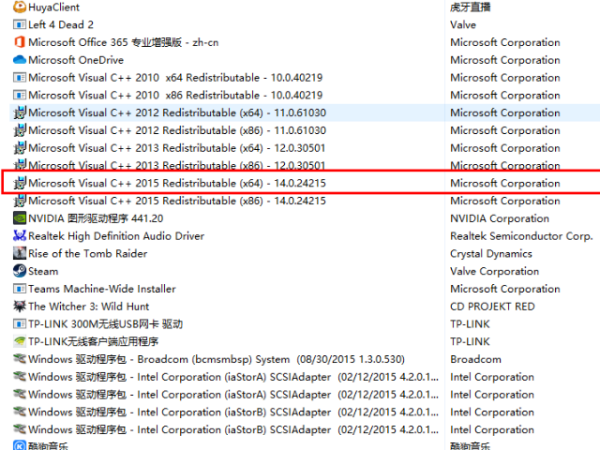Click Realtek Semiconductor Corp. publisher cell
This screenshot has height=450, width=600.
[x=522, y=236]
